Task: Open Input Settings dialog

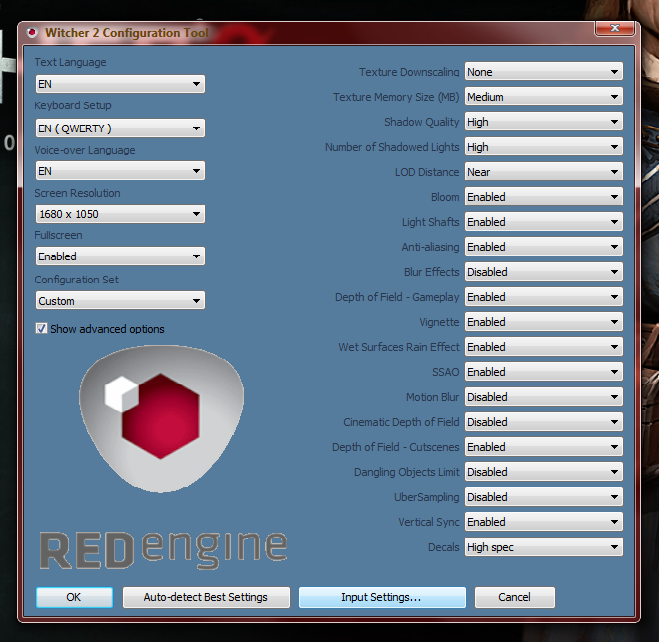Action: 382,597
